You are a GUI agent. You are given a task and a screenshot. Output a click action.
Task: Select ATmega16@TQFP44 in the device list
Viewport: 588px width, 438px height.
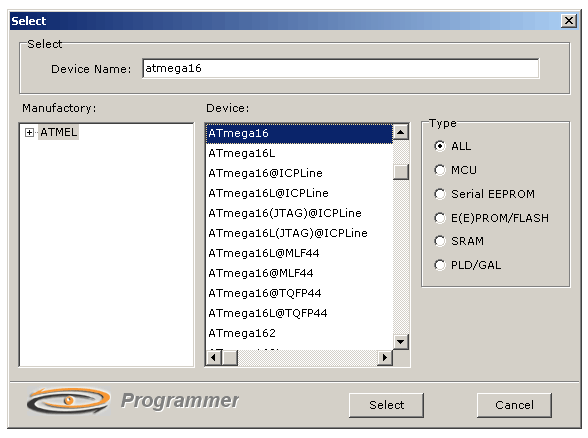tap(299, 293)
